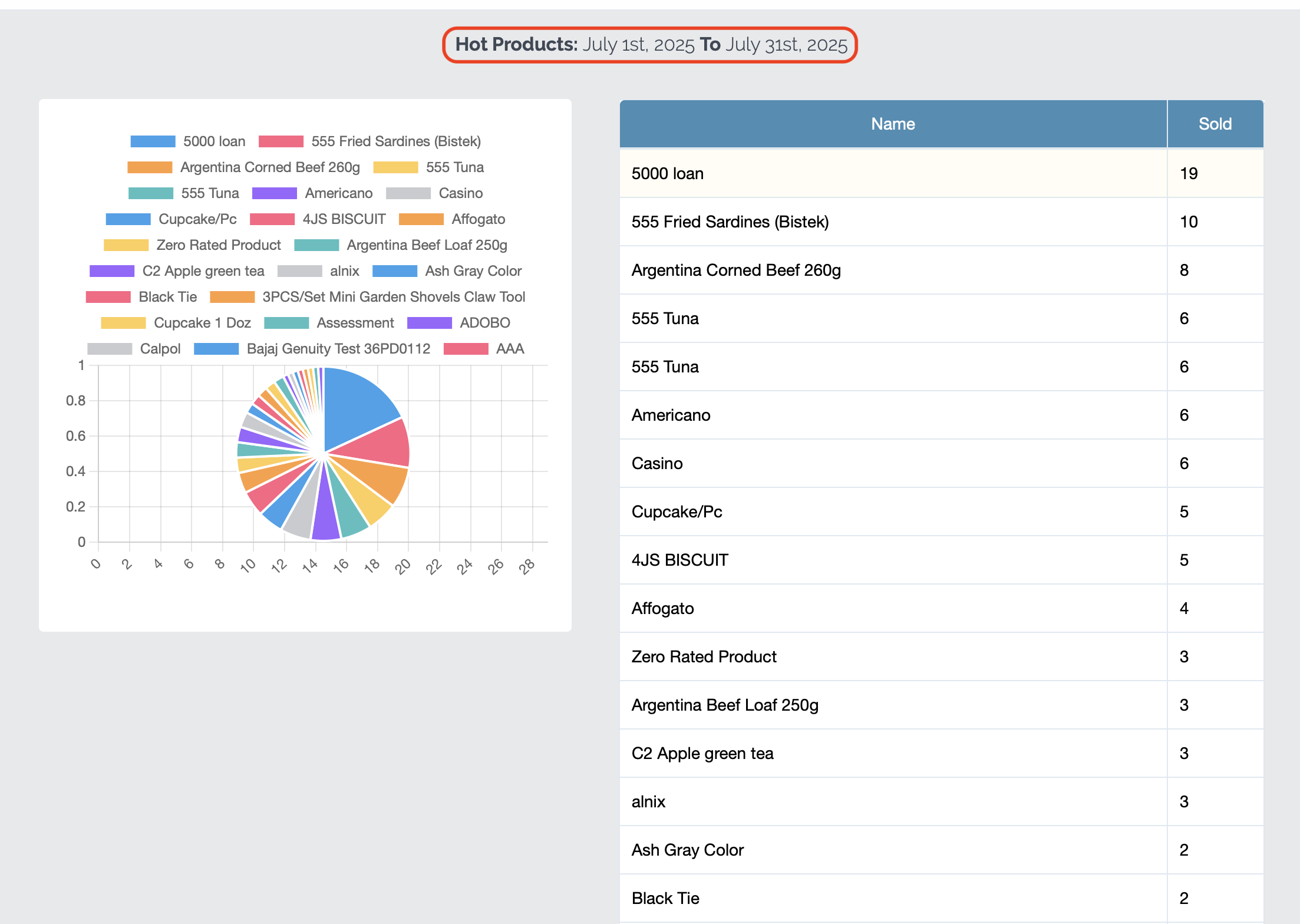Toggle the 5000 loan legend color box

pos(153,141)
